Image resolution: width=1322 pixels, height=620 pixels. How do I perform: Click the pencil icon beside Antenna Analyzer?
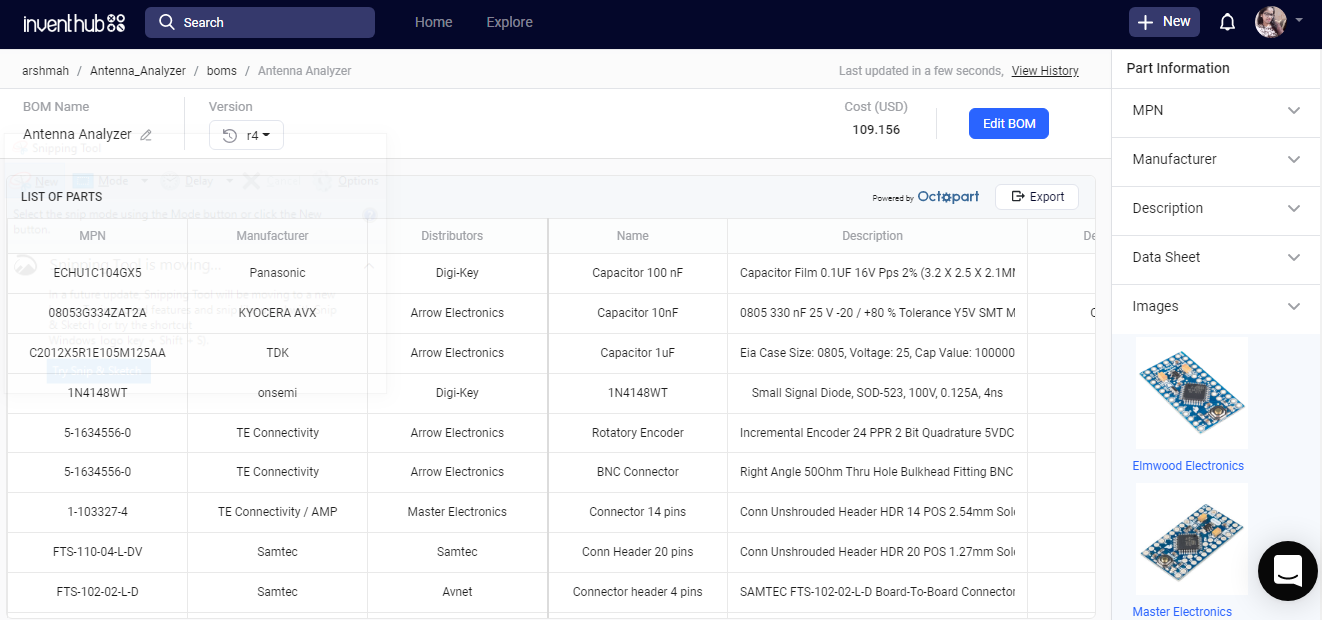click(146, 134)
